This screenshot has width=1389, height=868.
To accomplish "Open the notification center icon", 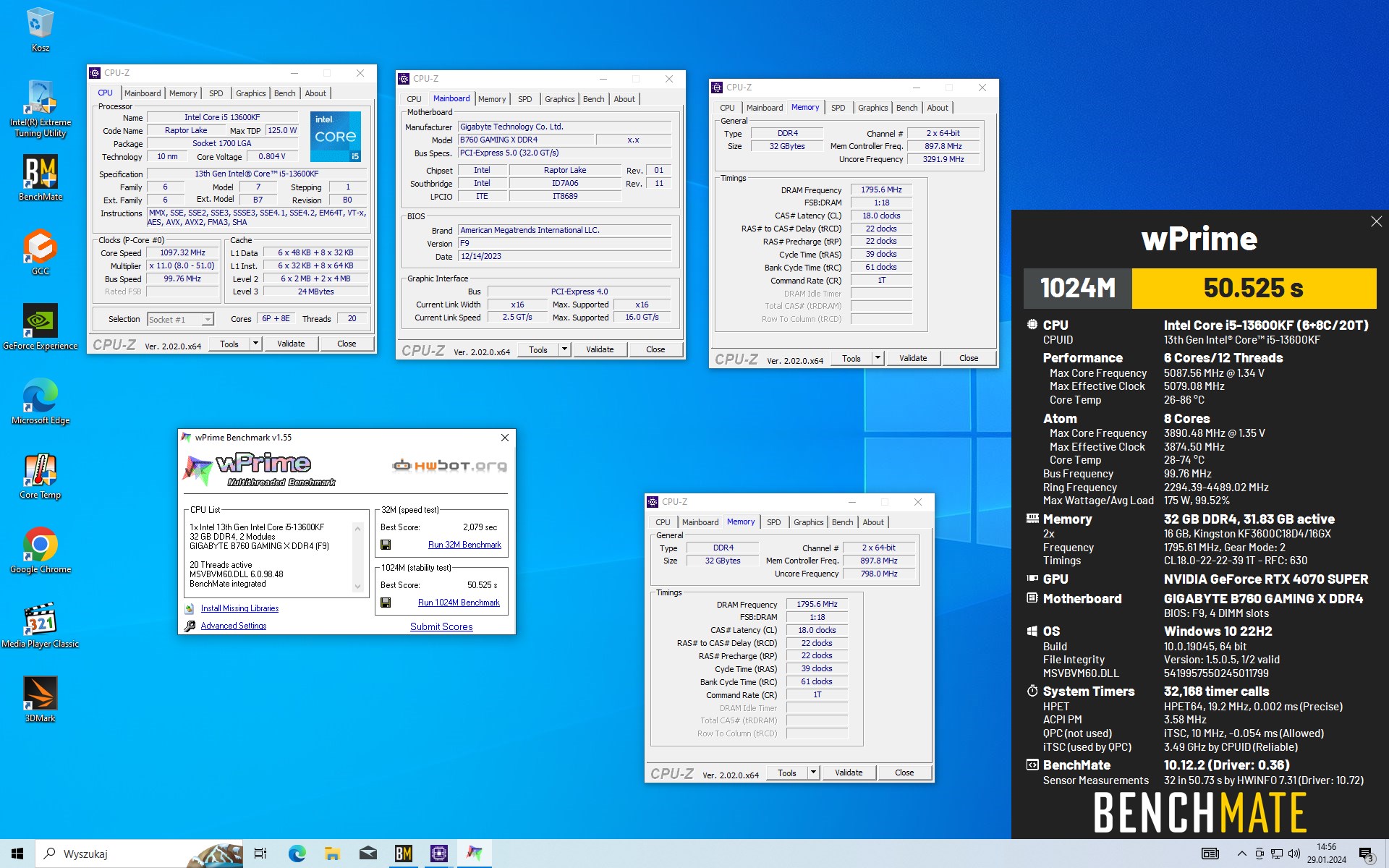I will pyautogui.click(x=1367, y=854).
